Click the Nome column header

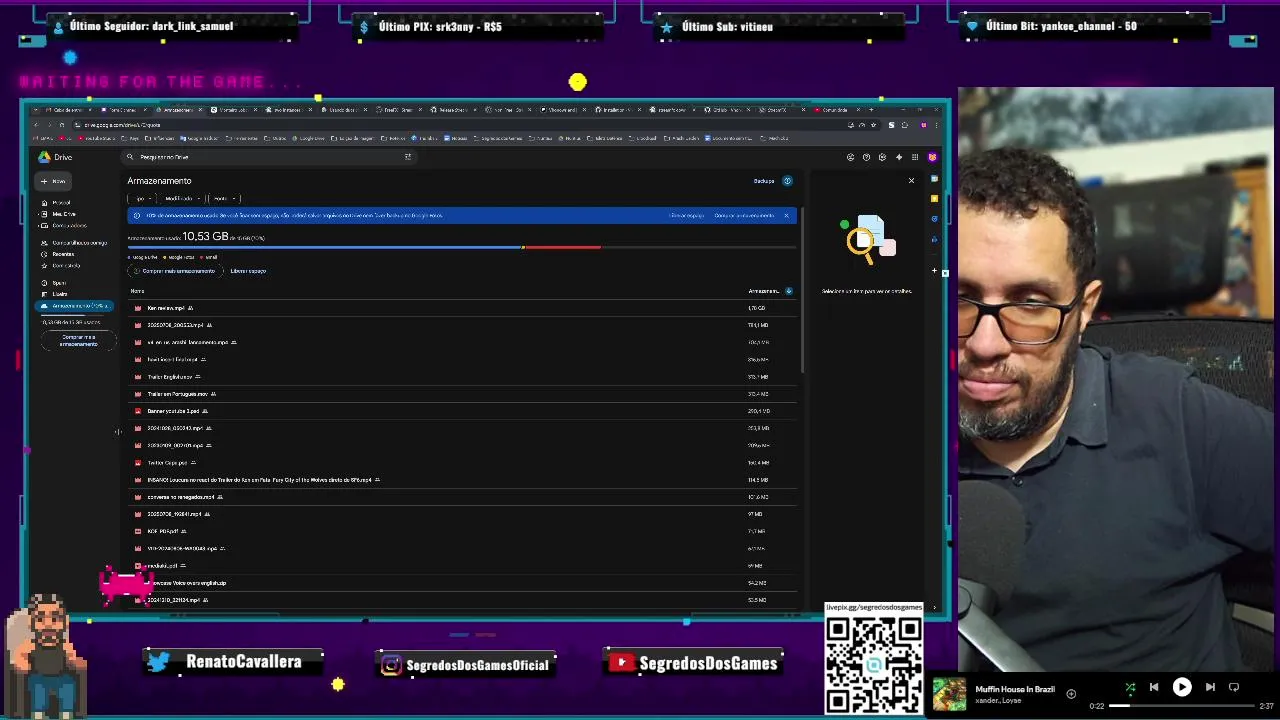137,291
